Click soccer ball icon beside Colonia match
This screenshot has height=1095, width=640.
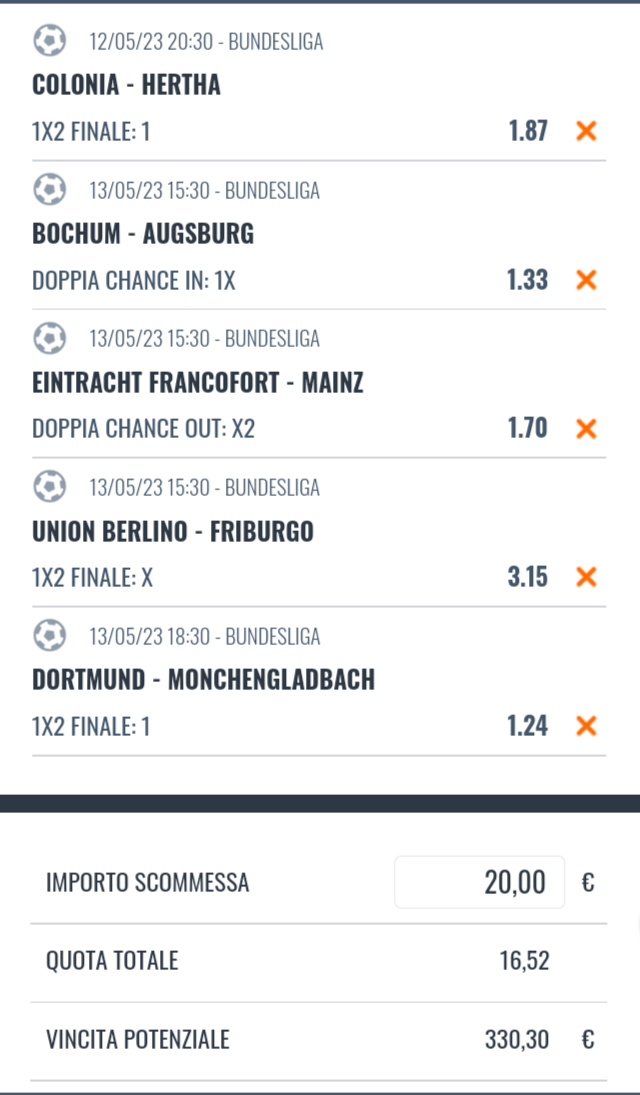(x=49, y=41)
